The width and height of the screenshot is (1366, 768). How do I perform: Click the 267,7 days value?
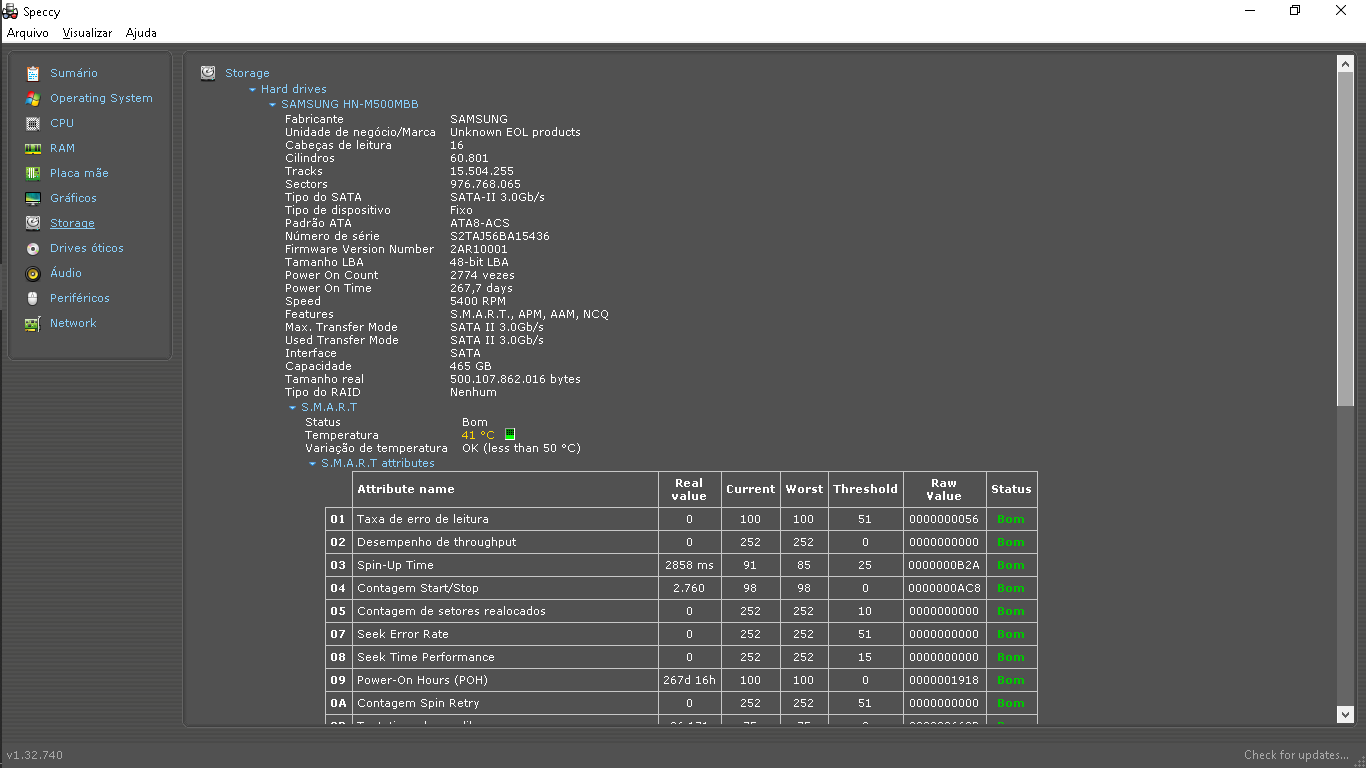point(481,288)
